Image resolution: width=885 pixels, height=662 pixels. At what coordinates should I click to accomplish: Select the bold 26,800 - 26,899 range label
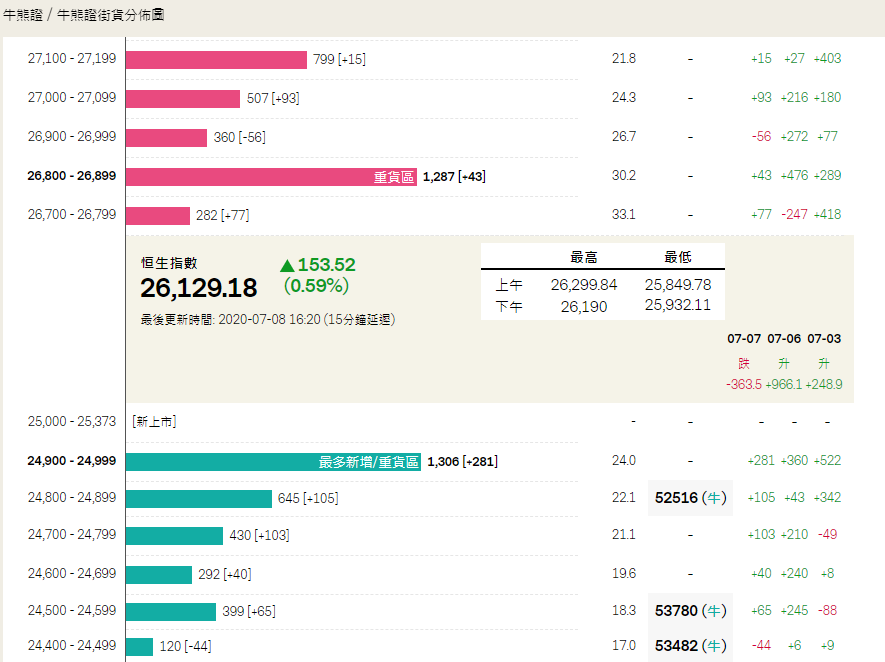[72, 176]
